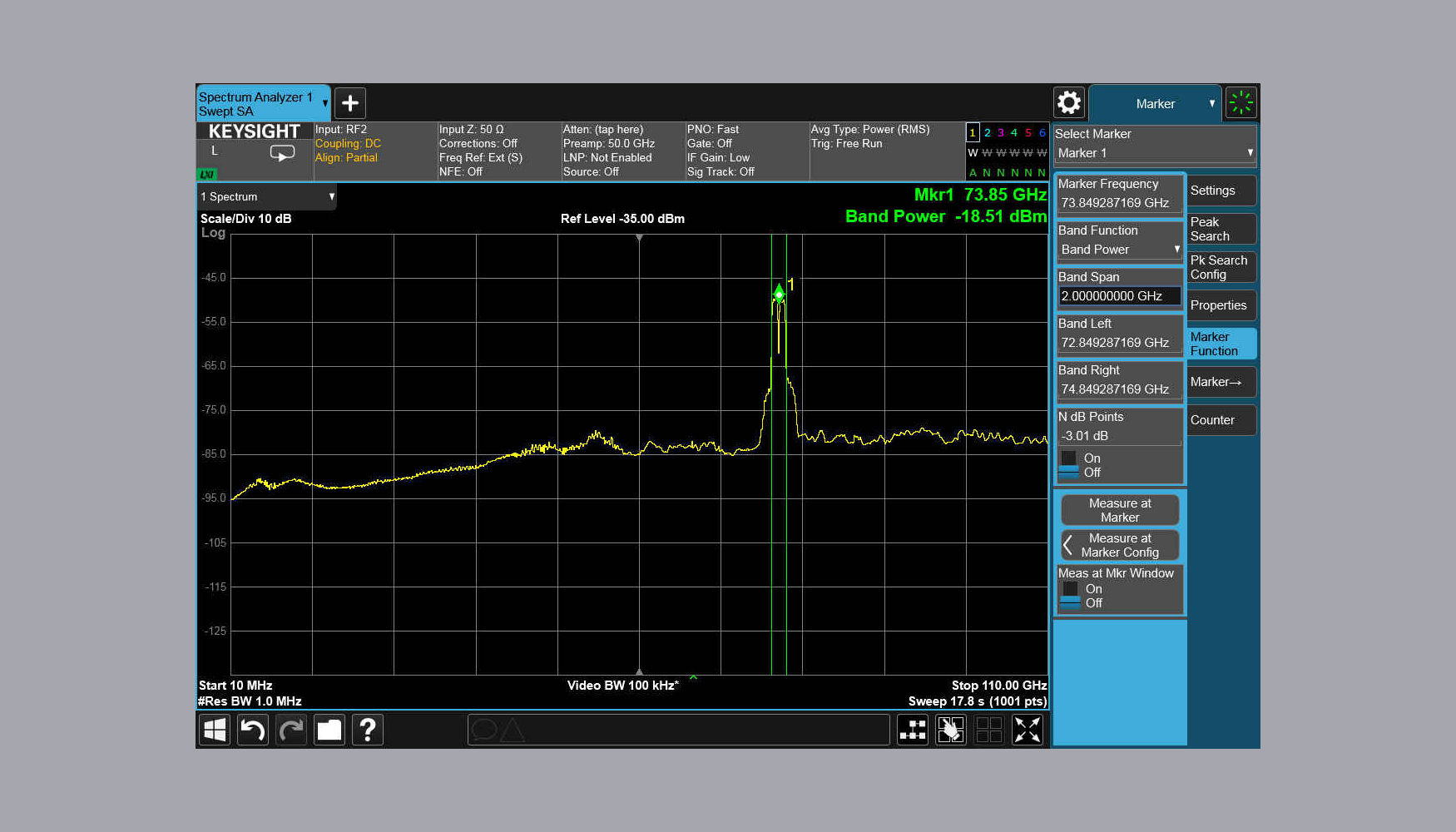Viewport: 1456px width, 832px height.
Task: Switch to the Settings tab
Action: (x=1221, y=191)
